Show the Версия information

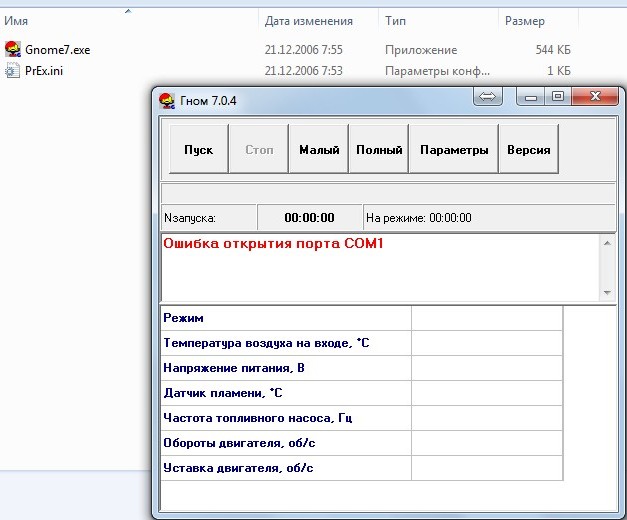[x=529, y=149]
